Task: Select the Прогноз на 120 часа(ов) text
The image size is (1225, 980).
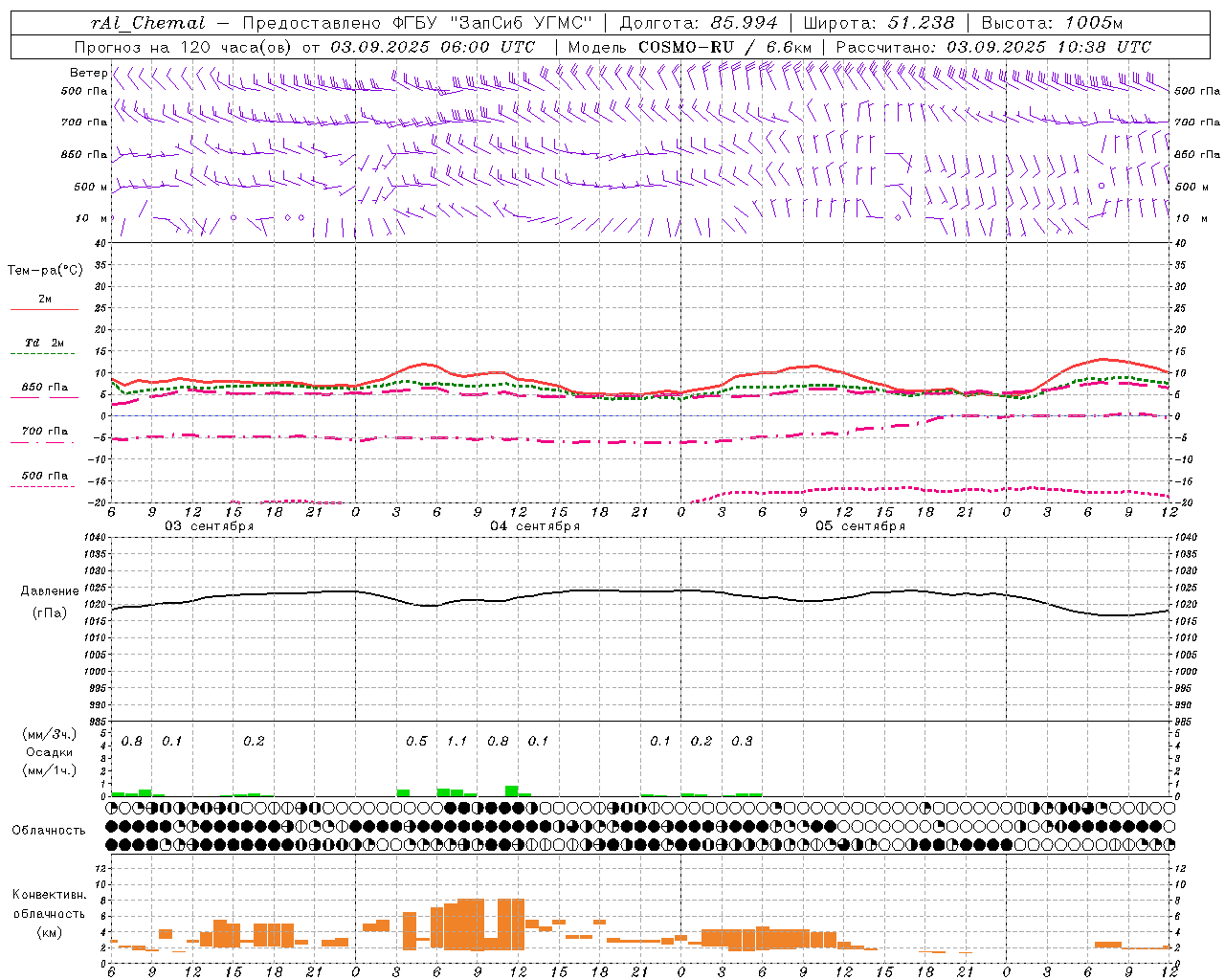Action: [x=185, y=47]
